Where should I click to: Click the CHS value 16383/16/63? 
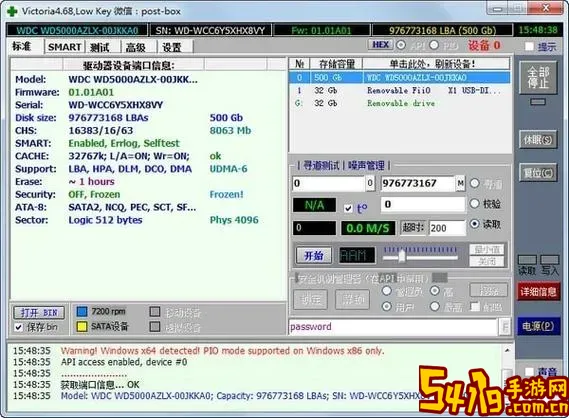(x=101, y=131)
